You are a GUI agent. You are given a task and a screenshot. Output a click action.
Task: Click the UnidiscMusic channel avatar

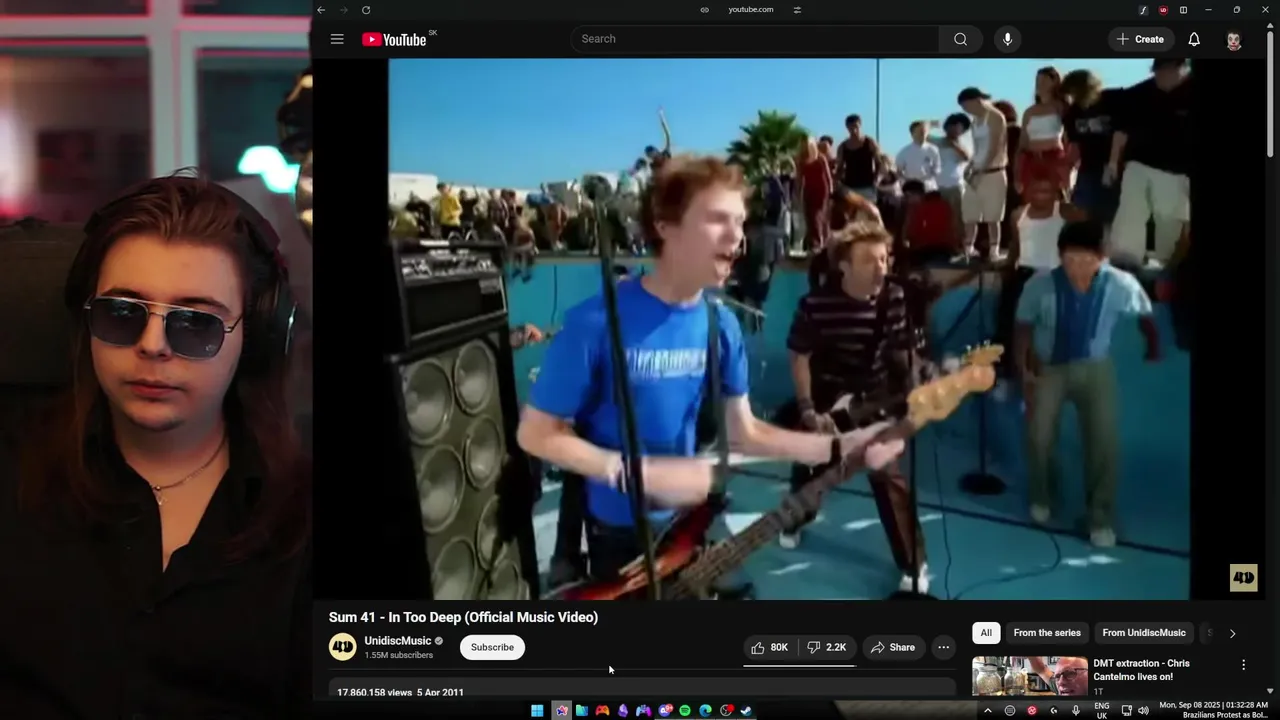pyautogui.click(x=343, y=647)
